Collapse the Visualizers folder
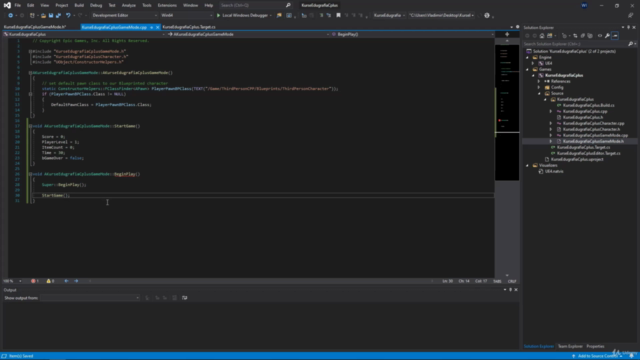This screenshot has width=640, height=360. 527,166
